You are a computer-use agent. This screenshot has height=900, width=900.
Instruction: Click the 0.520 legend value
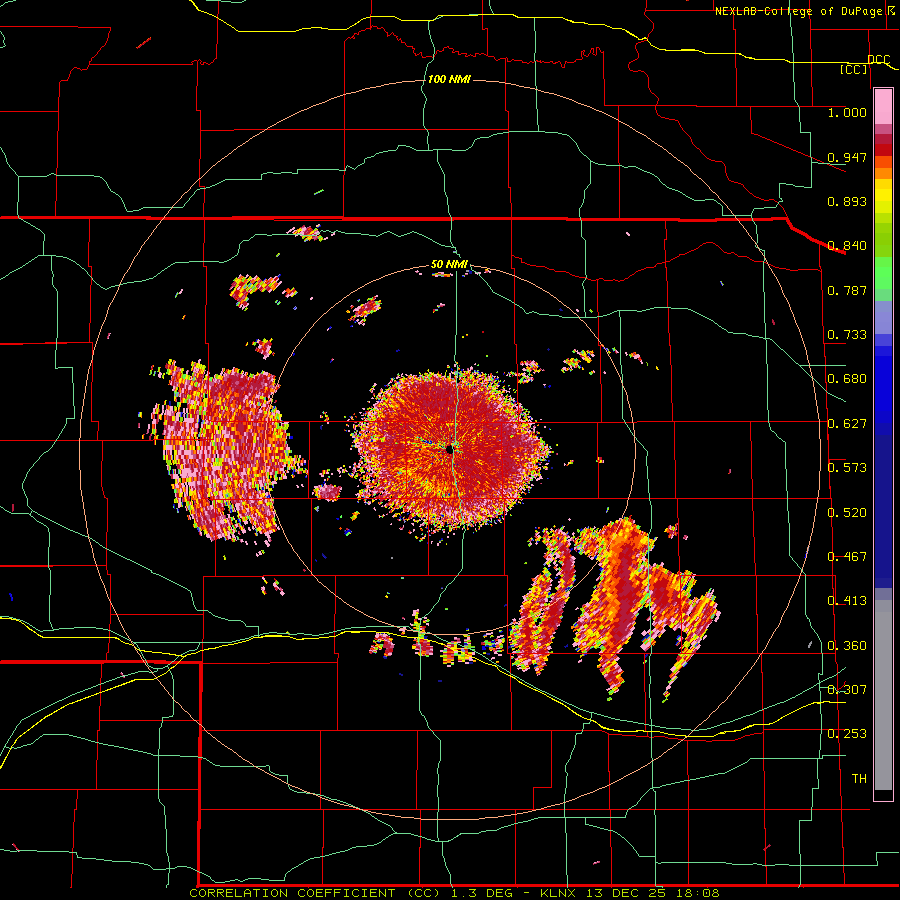tap(847, 513)
